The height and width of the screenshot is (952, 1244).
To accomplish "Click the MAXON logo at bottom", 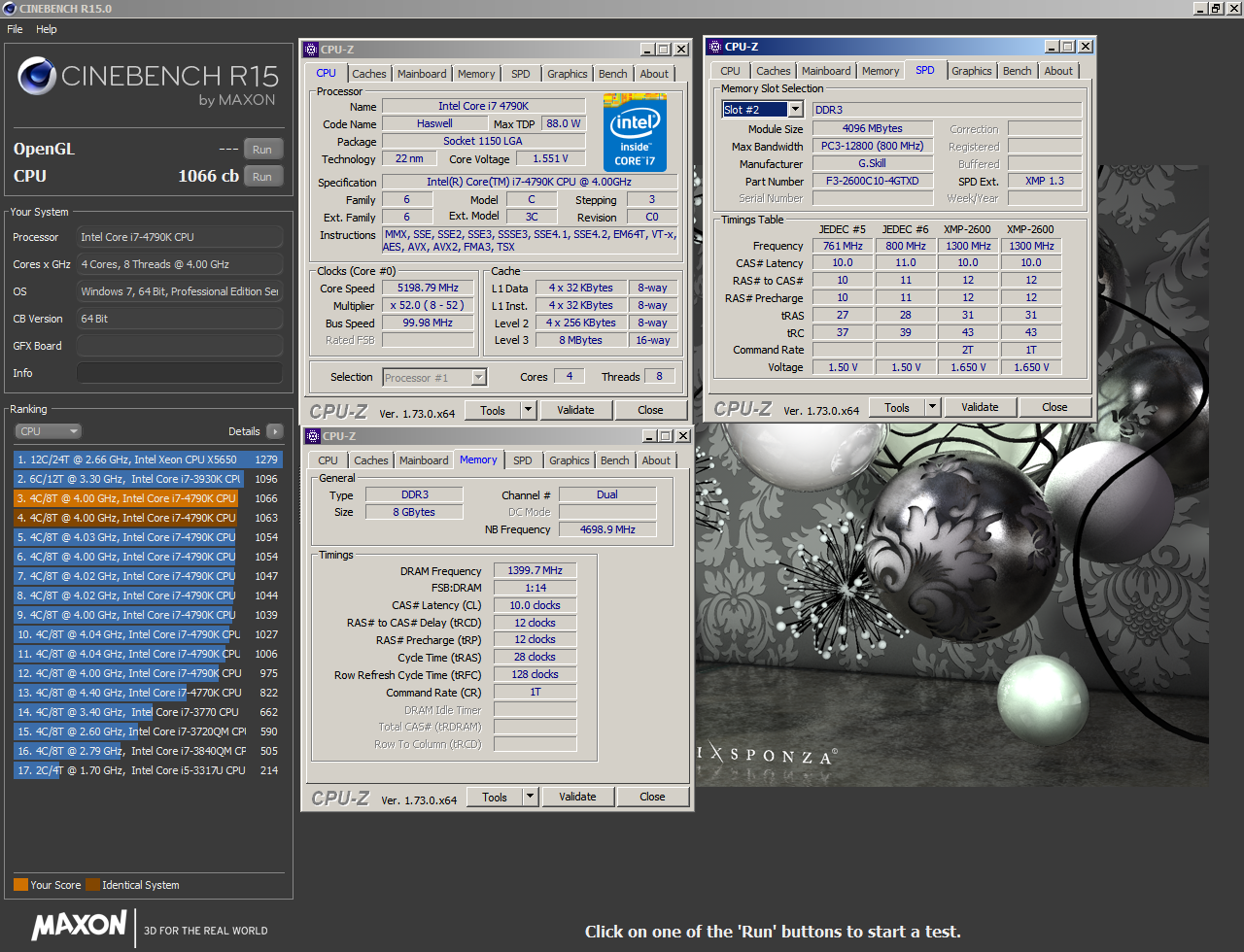I will click(x=79, y=926).
